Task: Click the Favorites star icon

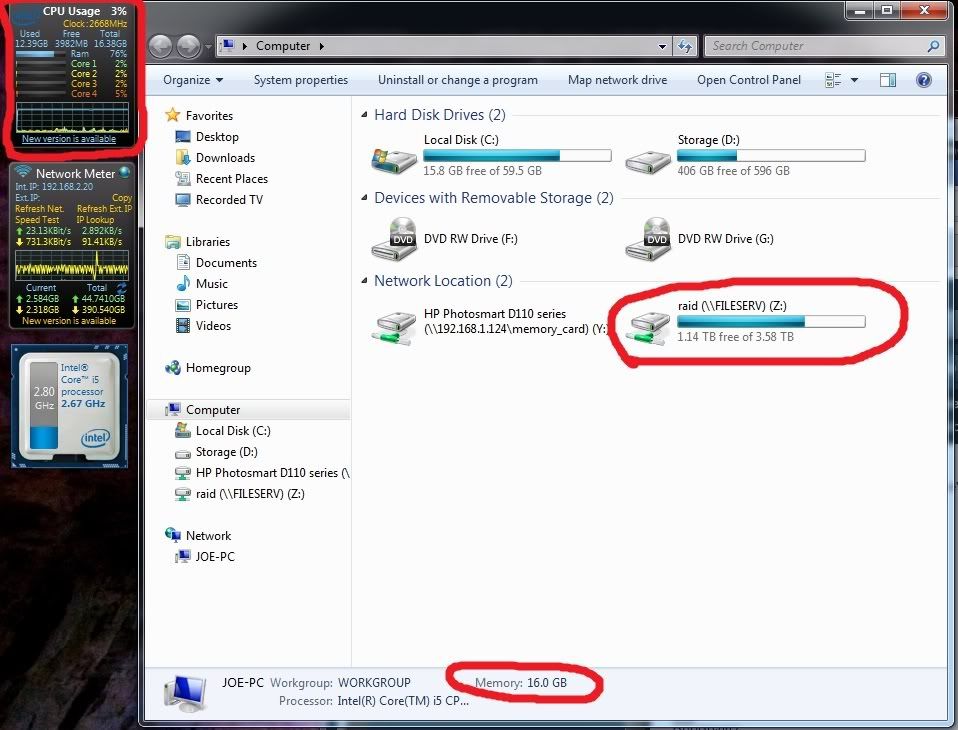Action: pyautogui.click(x=172, y=115)
